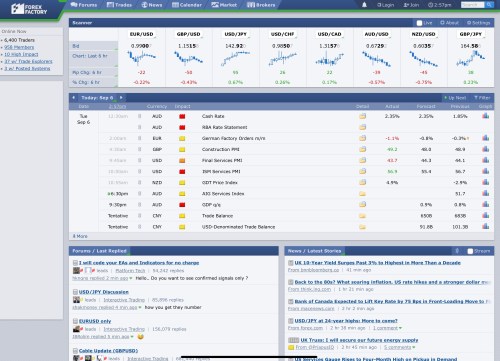
Task: Click the news panel options icon near Stream
Action: 457,251
